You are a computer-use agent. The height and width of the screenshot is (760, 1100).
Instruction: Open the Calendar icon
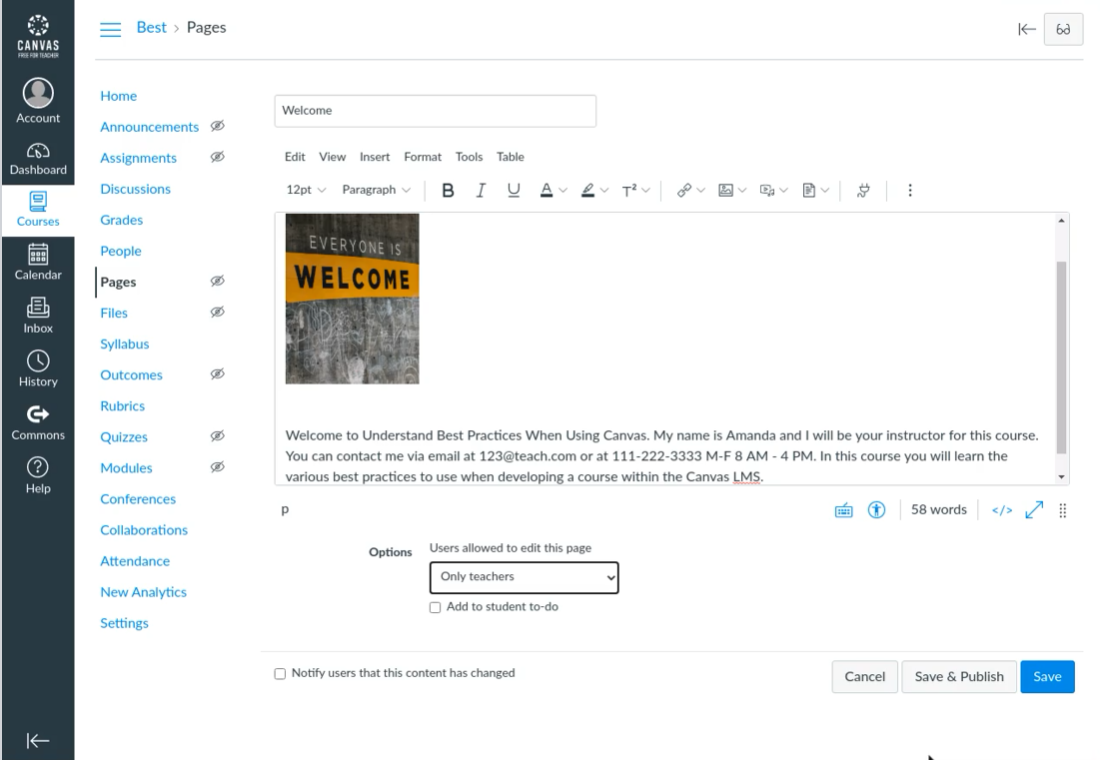38,262
